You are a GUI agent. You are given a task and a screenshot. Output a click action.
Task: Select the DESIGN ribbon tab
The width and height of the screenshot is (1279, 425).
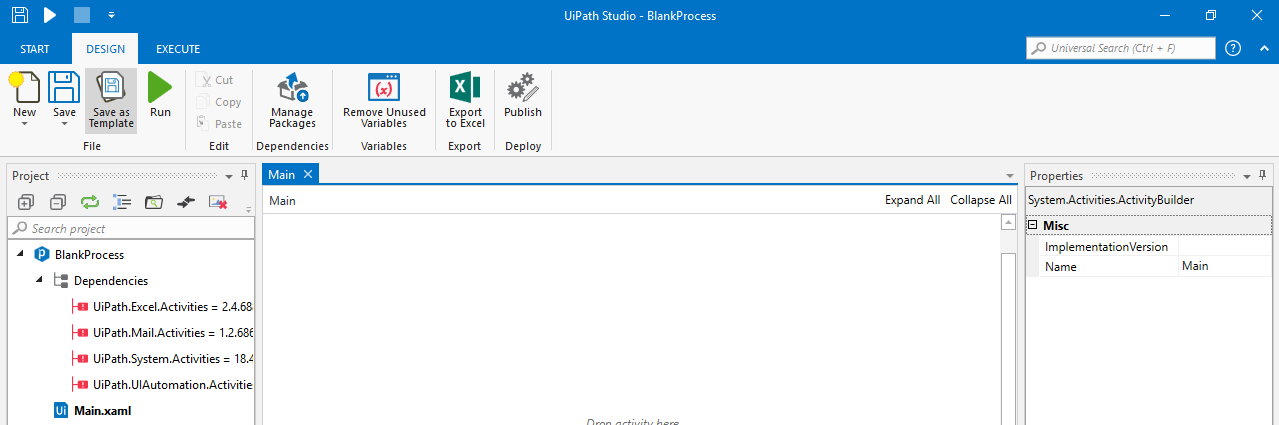pyautogui.click(x=106, y=49)
